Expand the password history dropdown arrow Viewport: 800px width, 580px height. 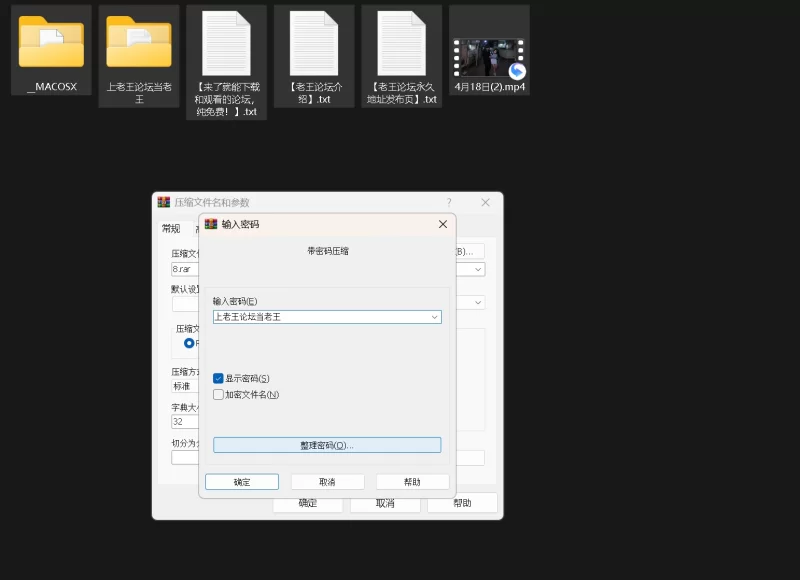click(434, 317)
